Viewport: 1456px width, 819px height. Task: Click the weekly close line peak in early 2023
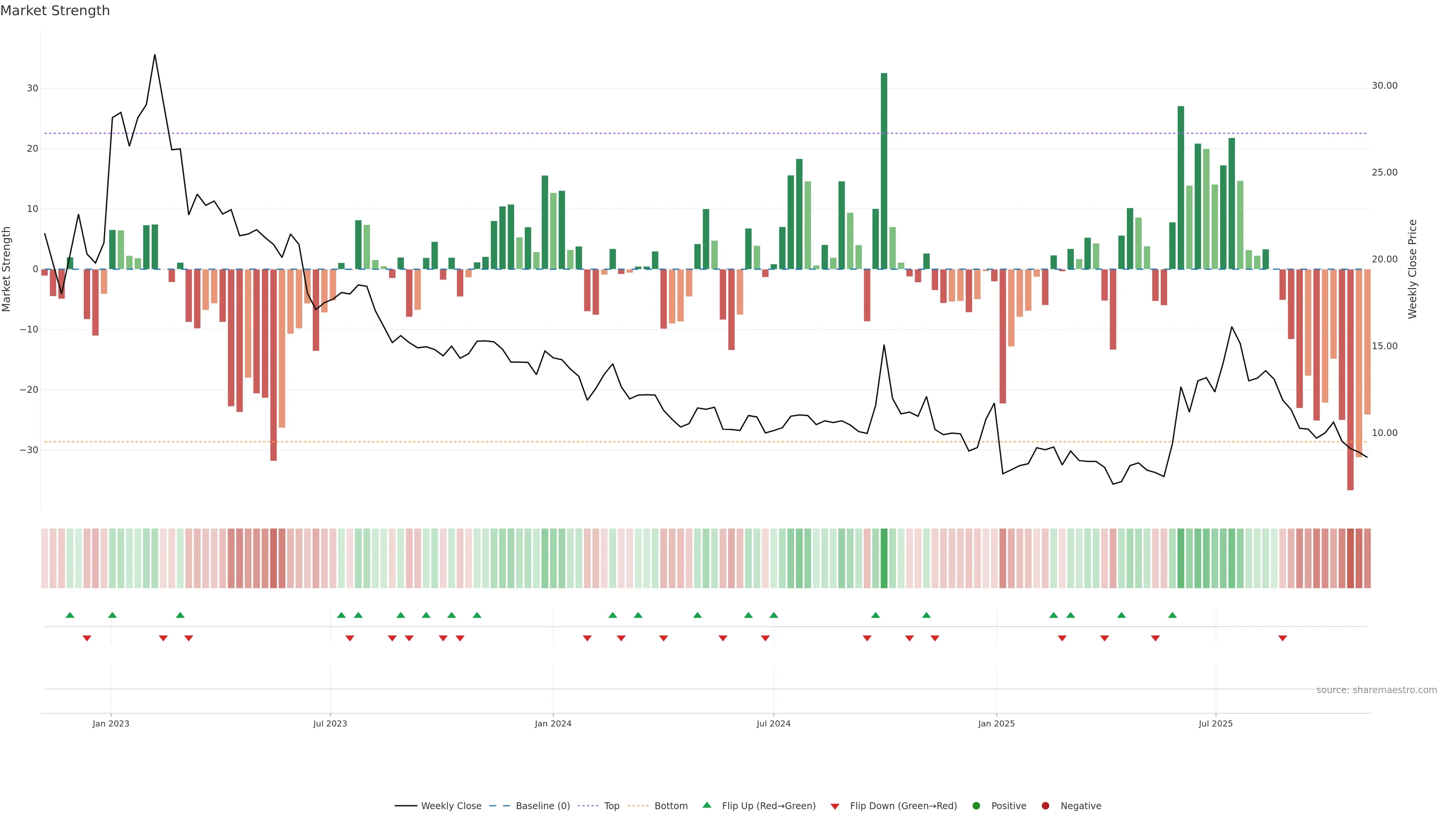(x=155, y=55)
